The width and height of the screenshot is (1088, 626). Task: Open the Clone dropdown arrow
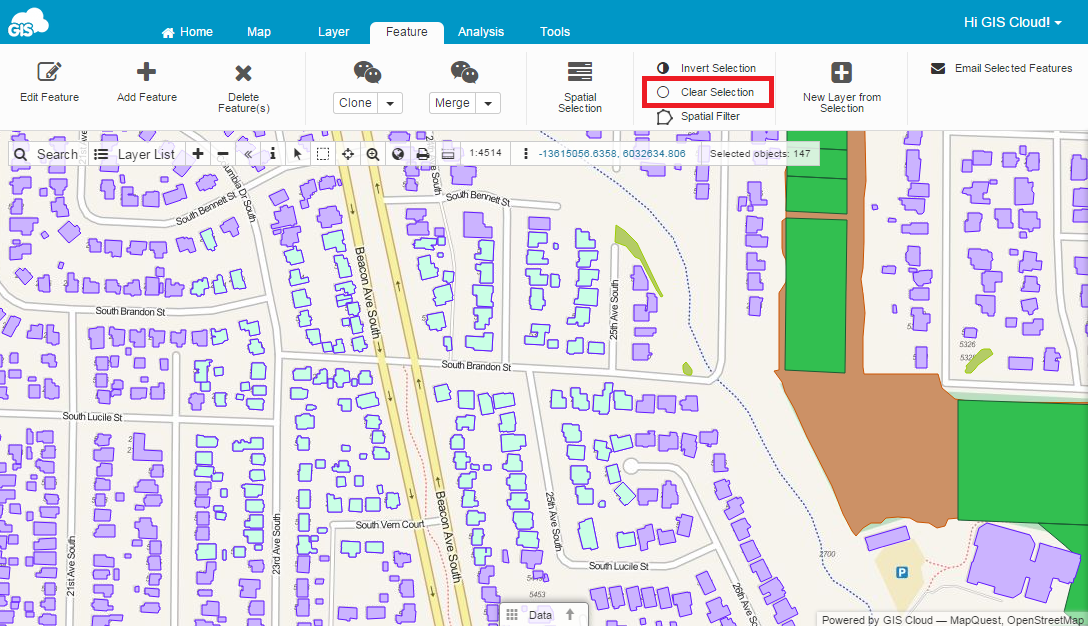[x=390, y=103]
